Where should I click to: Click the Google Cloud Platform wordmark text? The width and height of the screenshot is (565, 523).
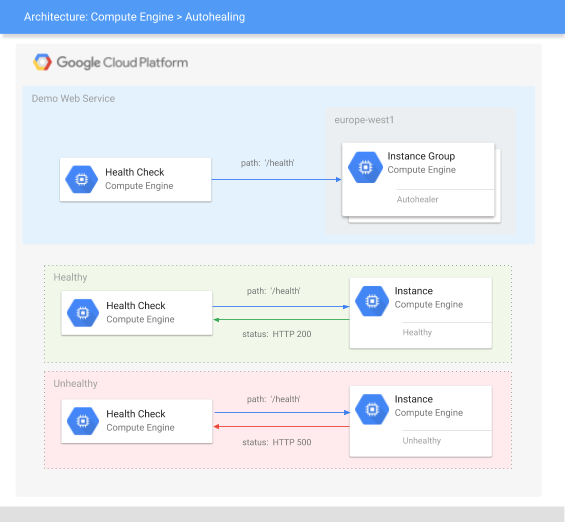[122, 63]
